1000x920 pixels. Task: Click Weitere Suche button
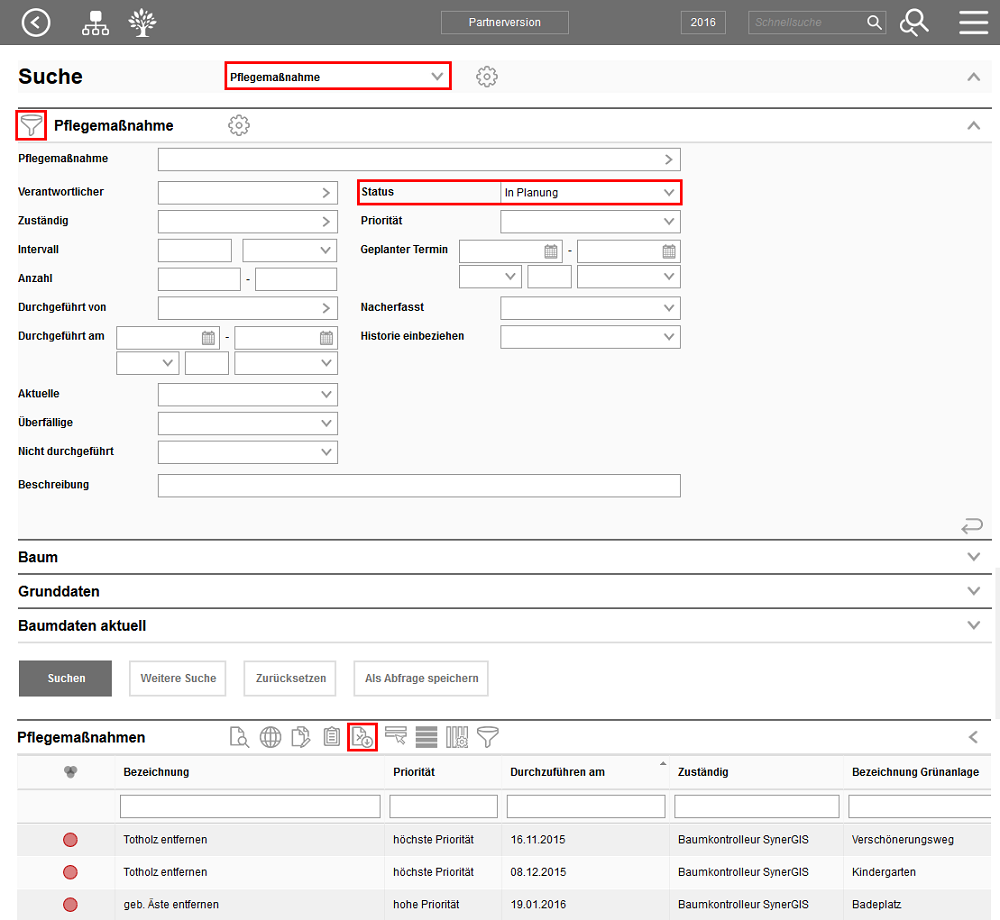pos(178,678)
